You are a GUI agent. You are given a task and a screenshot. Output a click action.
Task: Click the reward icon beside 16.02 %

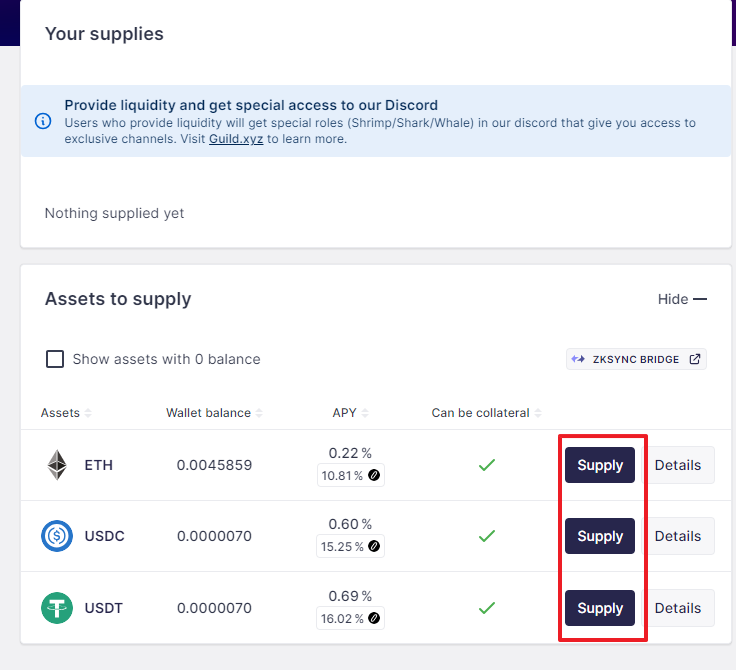click(374, 618)
